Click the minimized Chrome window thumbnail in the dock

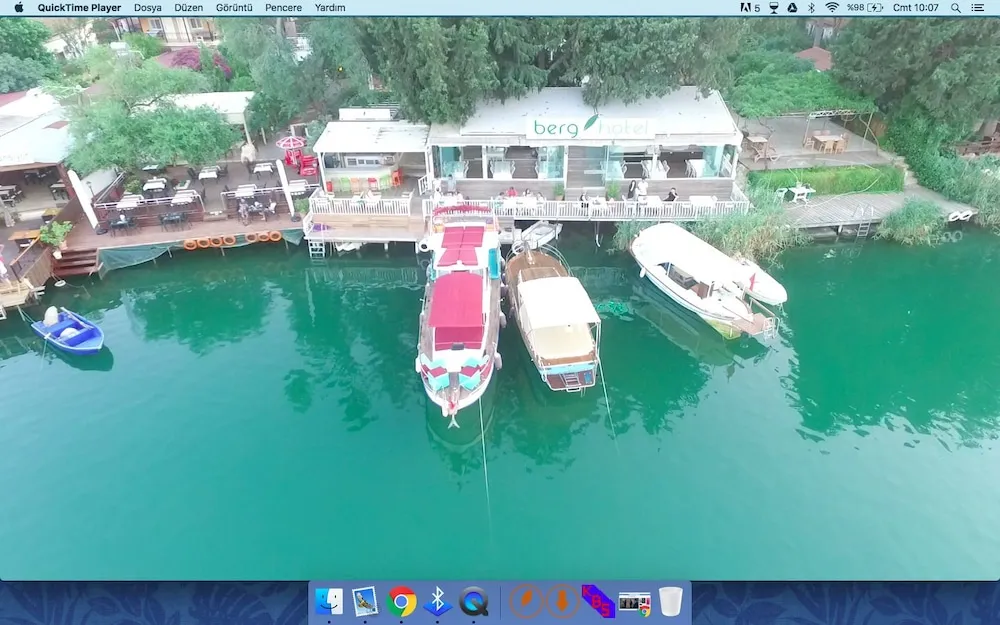[634, 601]
